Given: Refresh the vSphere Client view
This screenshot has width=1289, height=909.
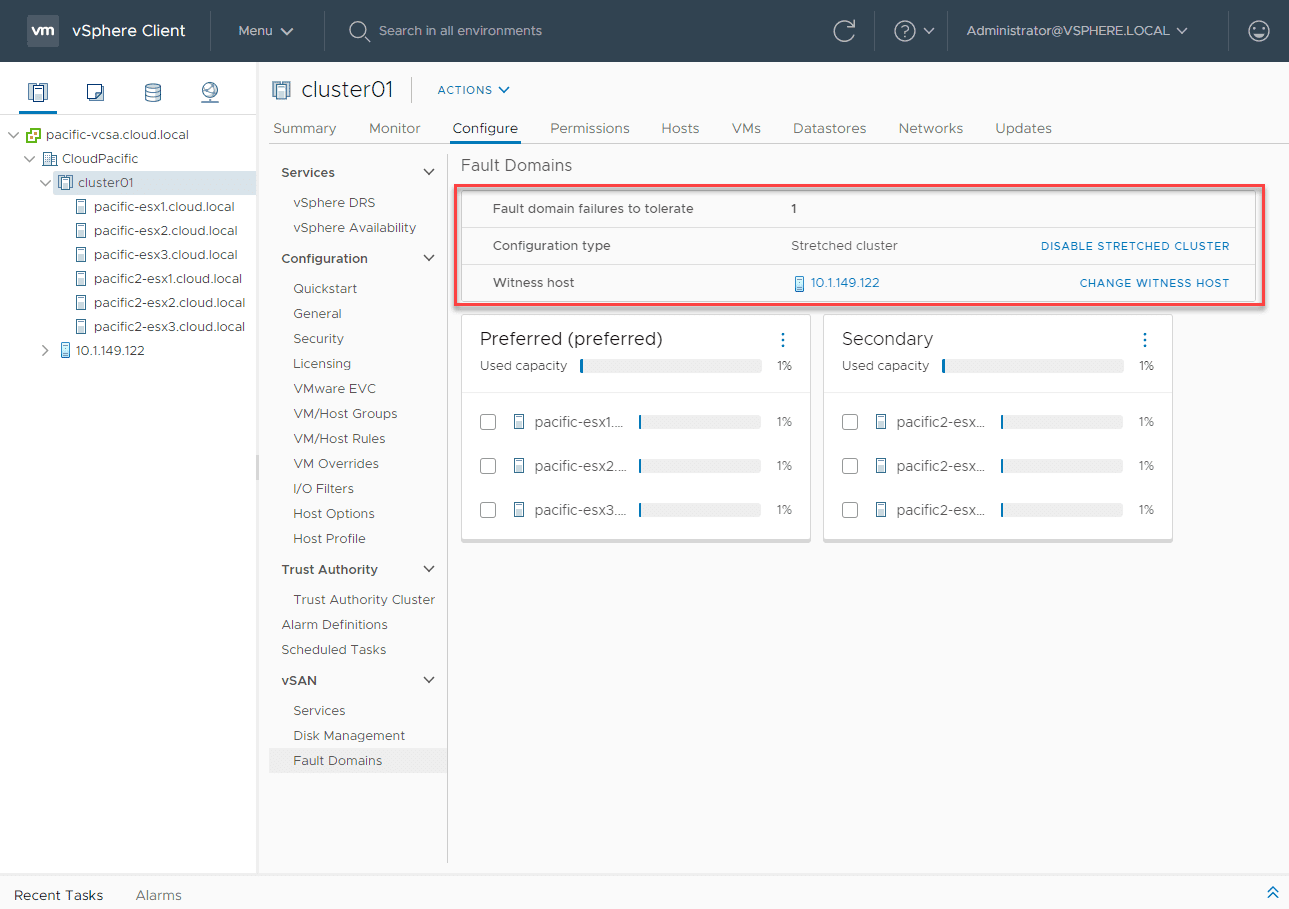Looking at the screenshot, I should [x=843, y=31].
